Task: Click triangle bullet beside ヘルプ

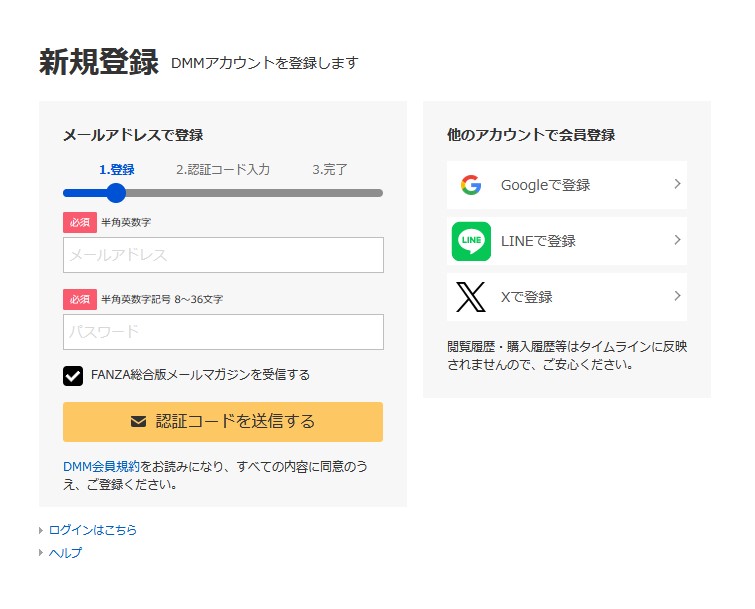Action: (x=41, y=553)
